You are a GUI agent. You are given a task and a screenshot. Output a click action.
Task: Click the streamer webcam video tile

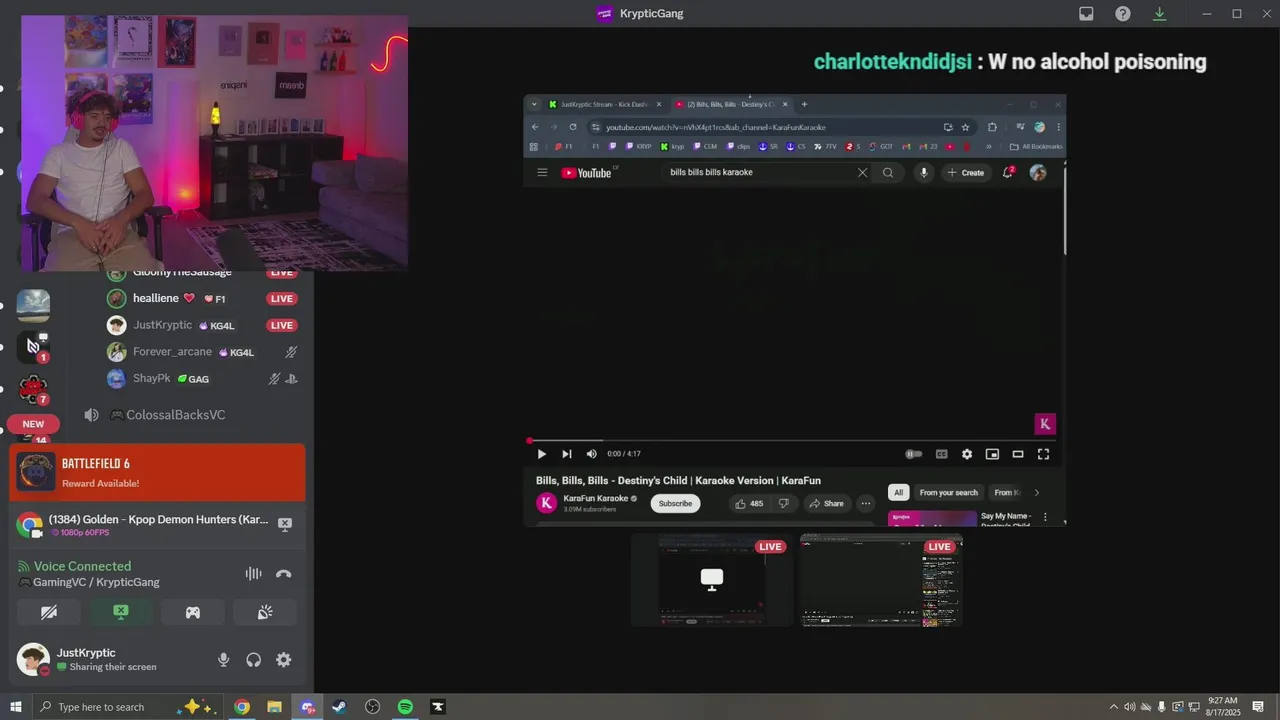coord(214,143)
